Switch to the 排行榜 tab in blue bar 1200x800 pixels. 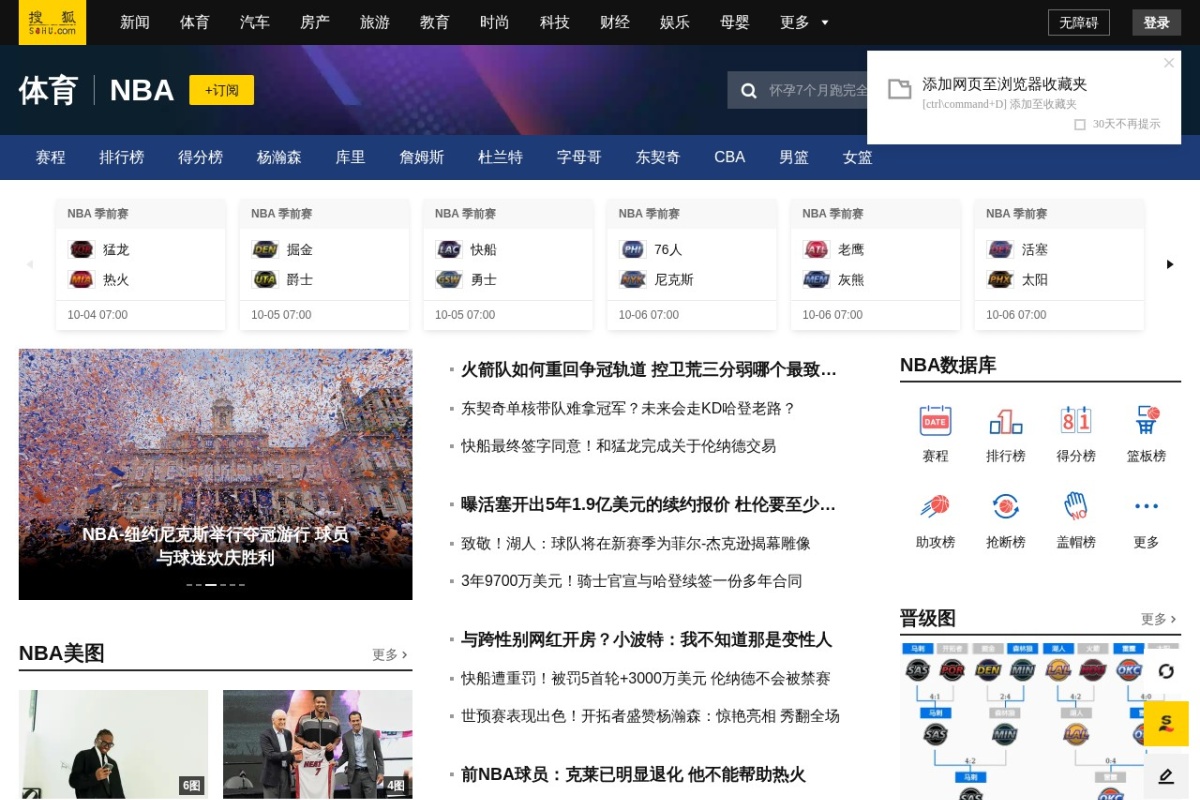tap(122, 157)
